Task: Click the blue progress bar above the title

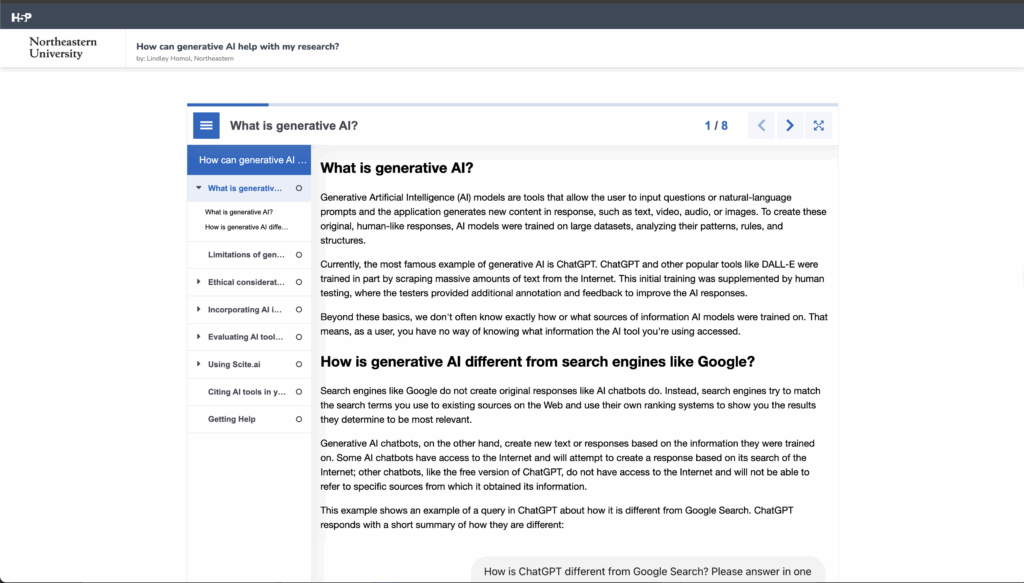Action: 227,104
